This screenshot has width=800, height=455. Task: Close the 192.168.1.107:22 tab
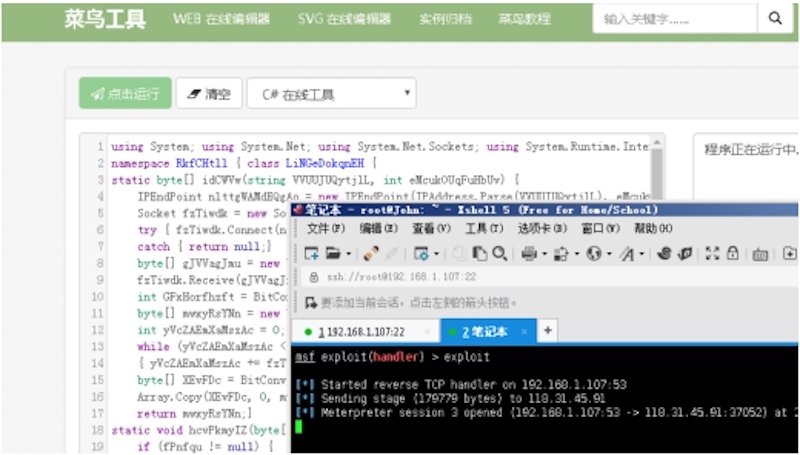tap(427, 332)
